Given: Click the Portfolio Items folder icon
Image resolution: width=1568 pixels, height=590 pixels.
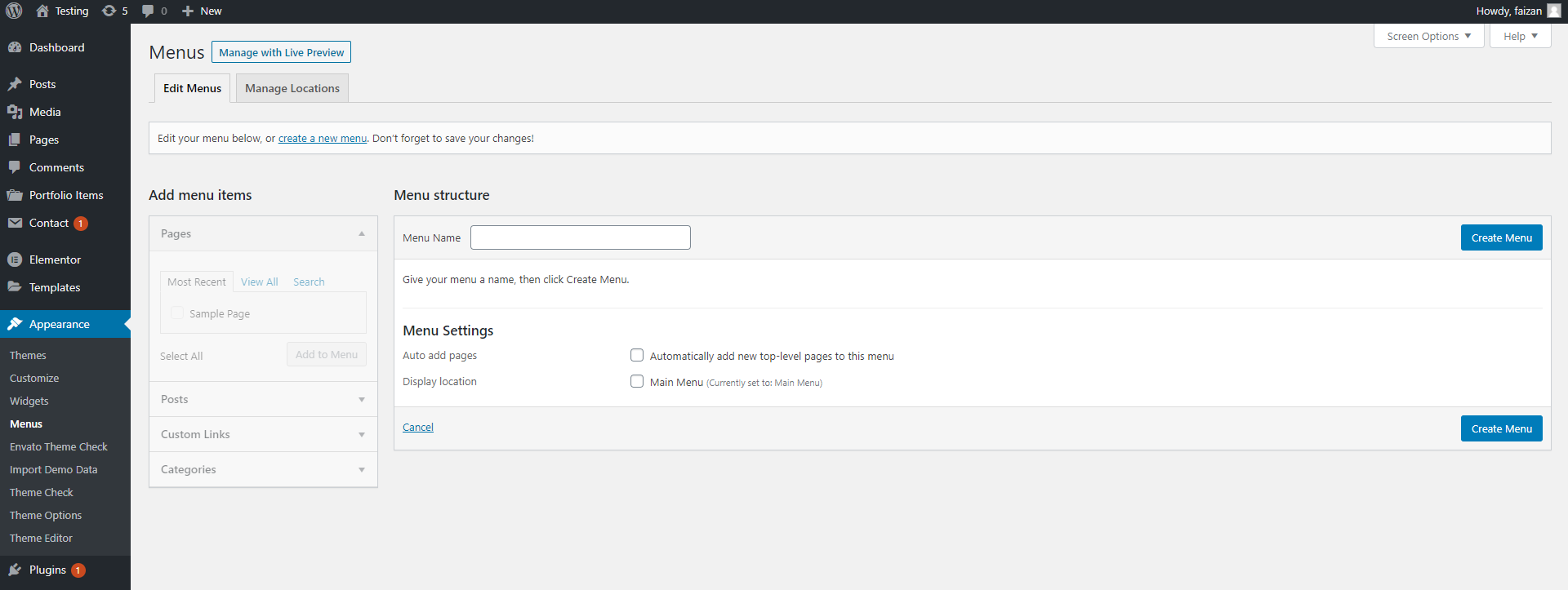Looking at the screenshot, I should point(15,195).
